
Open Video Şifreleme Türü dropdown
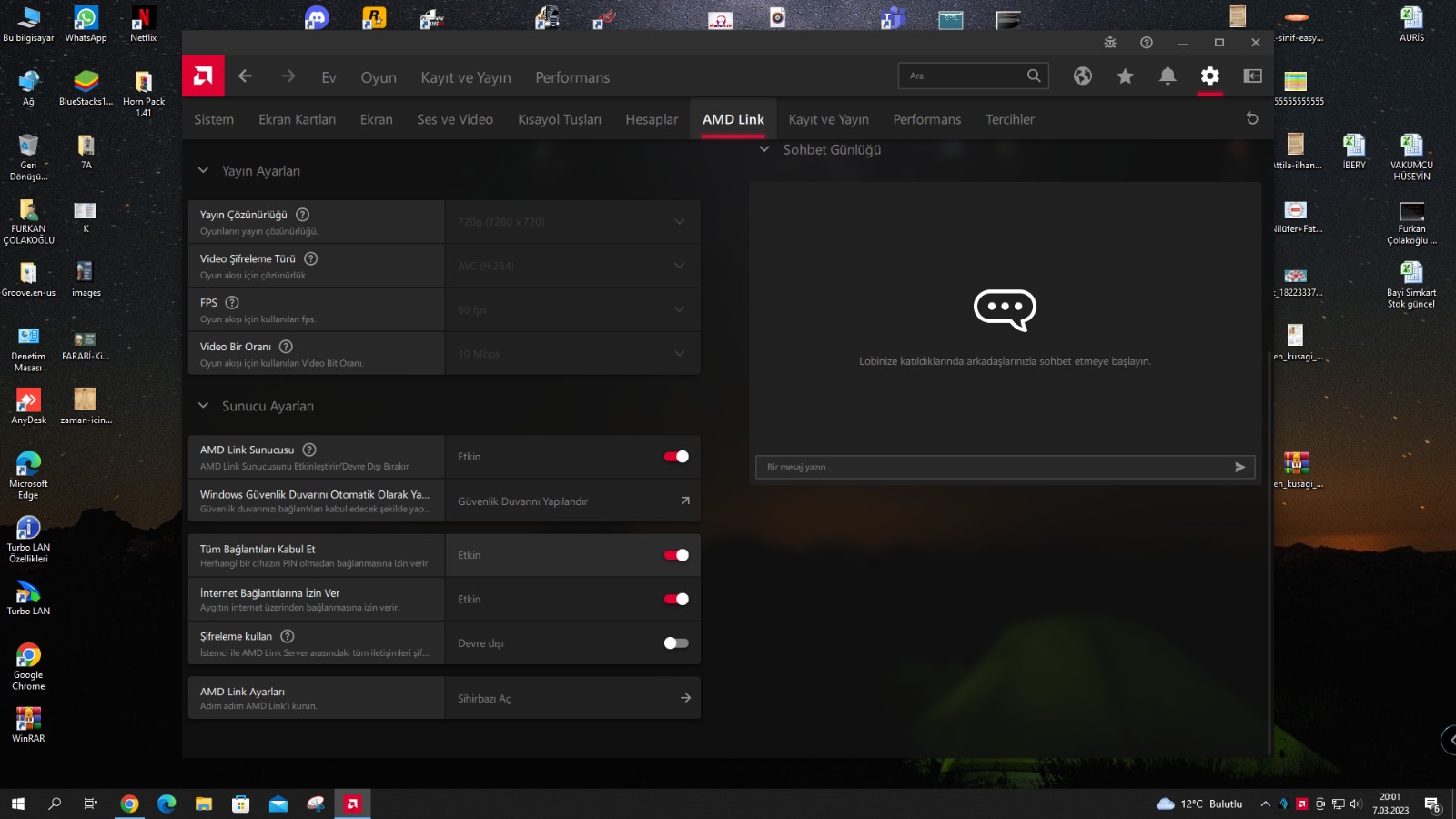(x=572, y=266)
